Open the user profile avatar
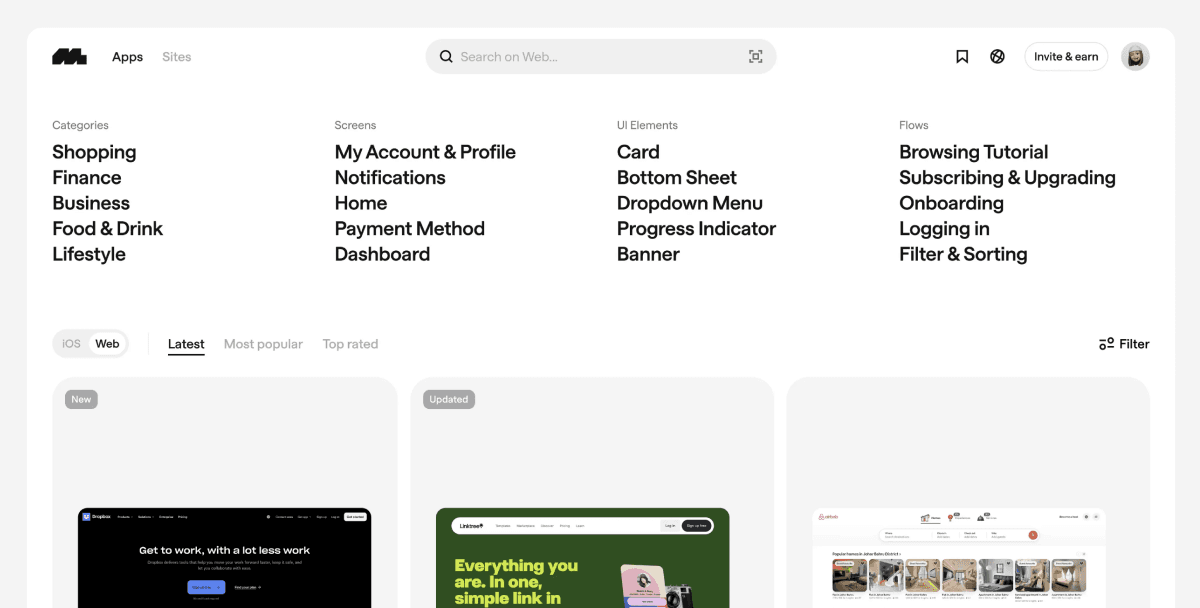The image size is (1200, 608). [x=1135, y=57]
